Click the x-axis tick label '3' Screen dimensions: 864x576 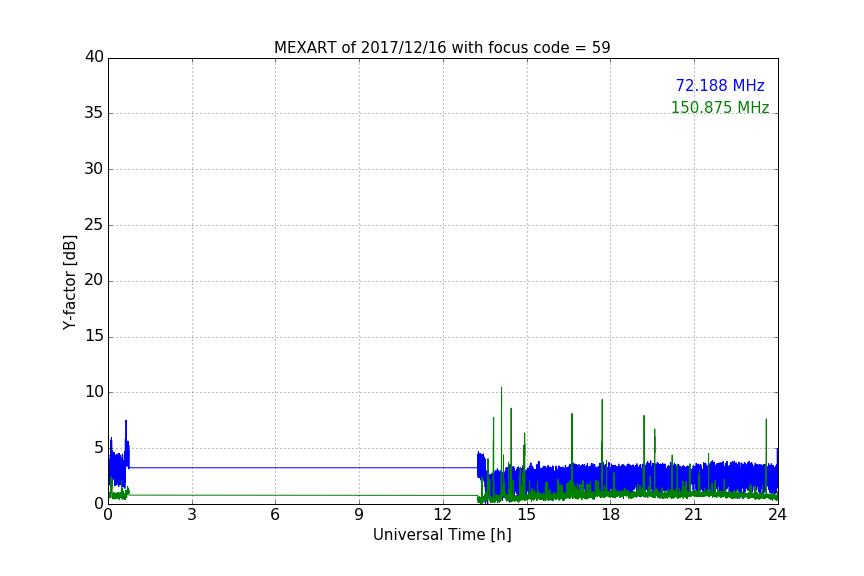[192, 515]
